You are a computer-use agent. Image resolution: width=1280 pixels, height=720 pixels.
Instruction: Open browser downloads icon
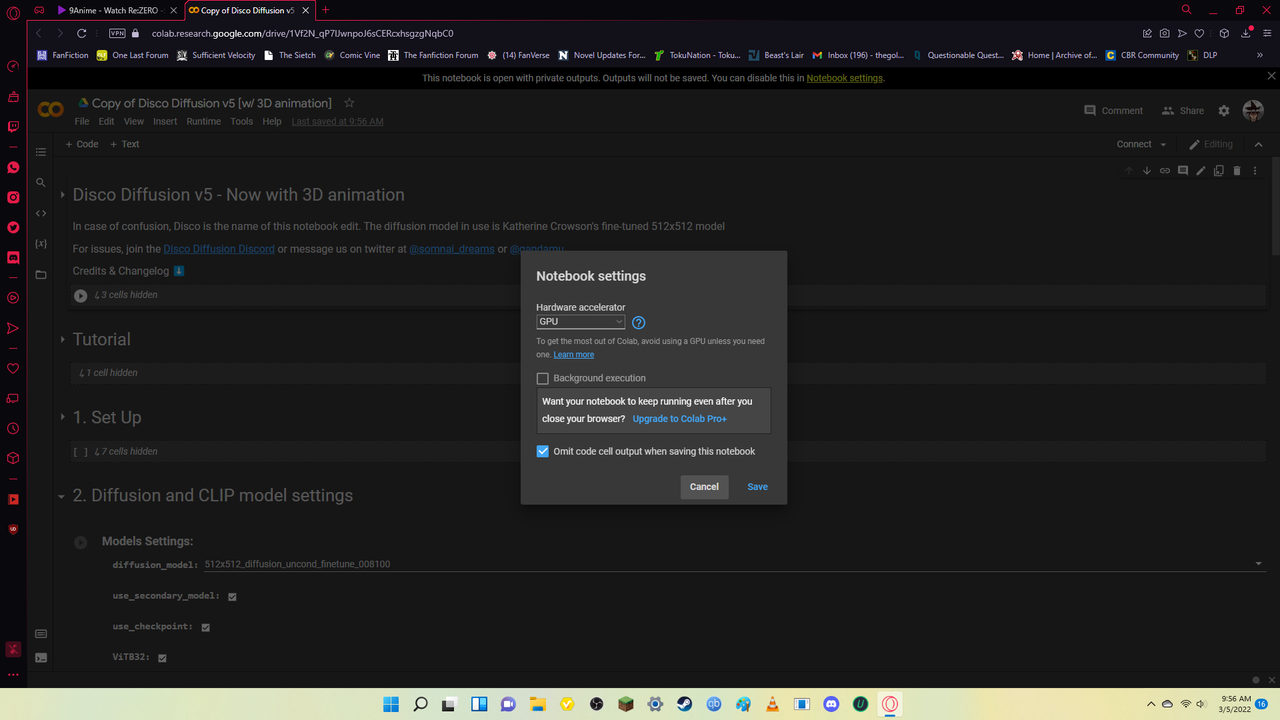1245,33
